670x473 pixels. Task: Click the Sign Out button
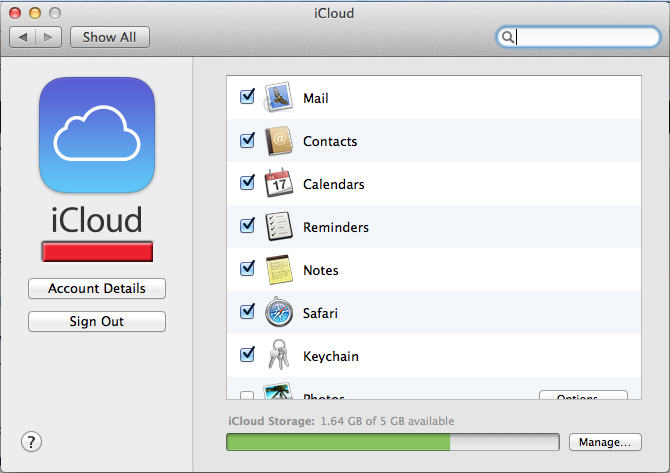tap(97, 321)
